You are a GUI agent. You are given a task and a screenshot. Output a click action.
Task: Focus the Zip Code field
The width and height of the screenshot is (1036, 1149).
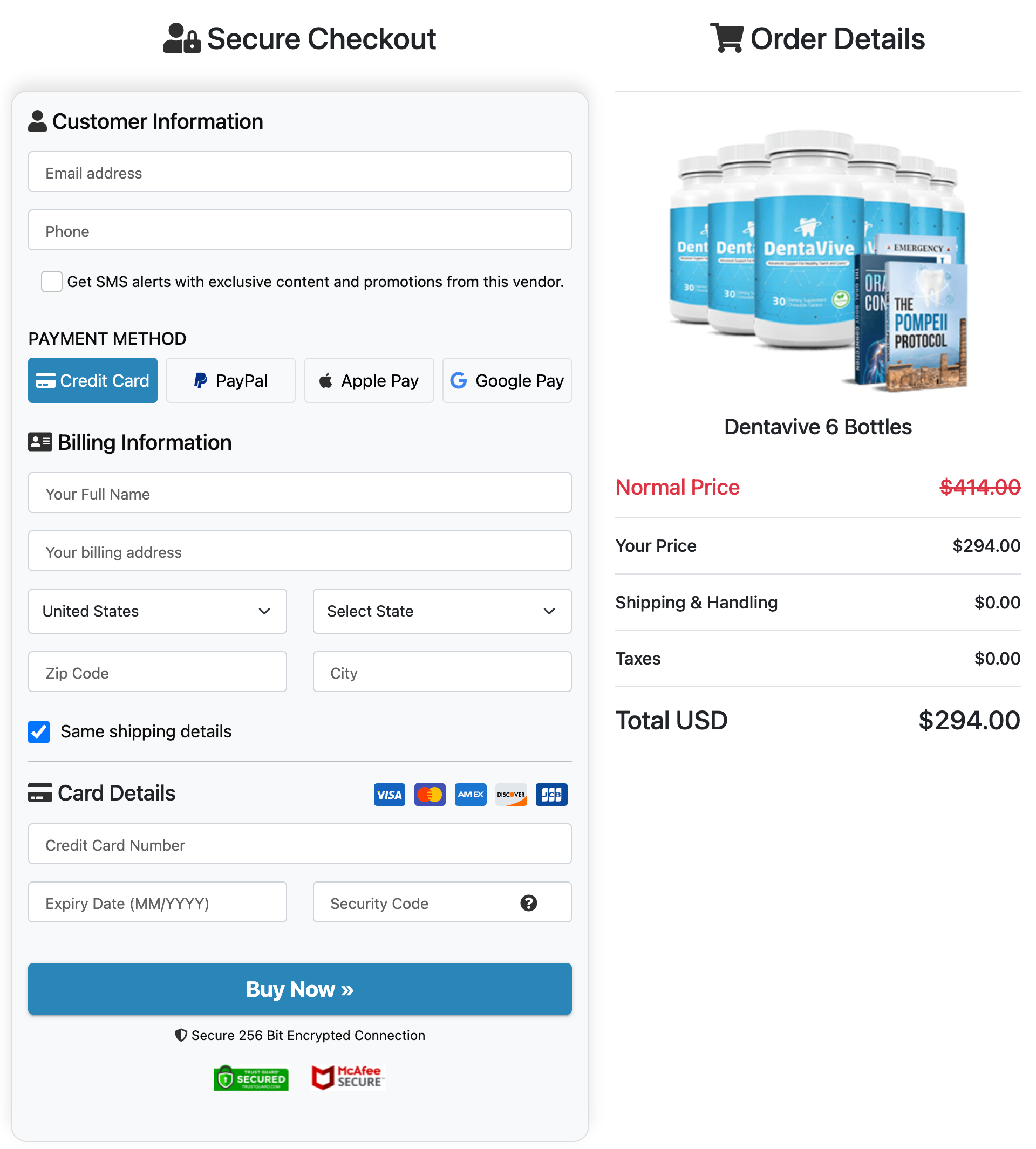tap(158, 672)
